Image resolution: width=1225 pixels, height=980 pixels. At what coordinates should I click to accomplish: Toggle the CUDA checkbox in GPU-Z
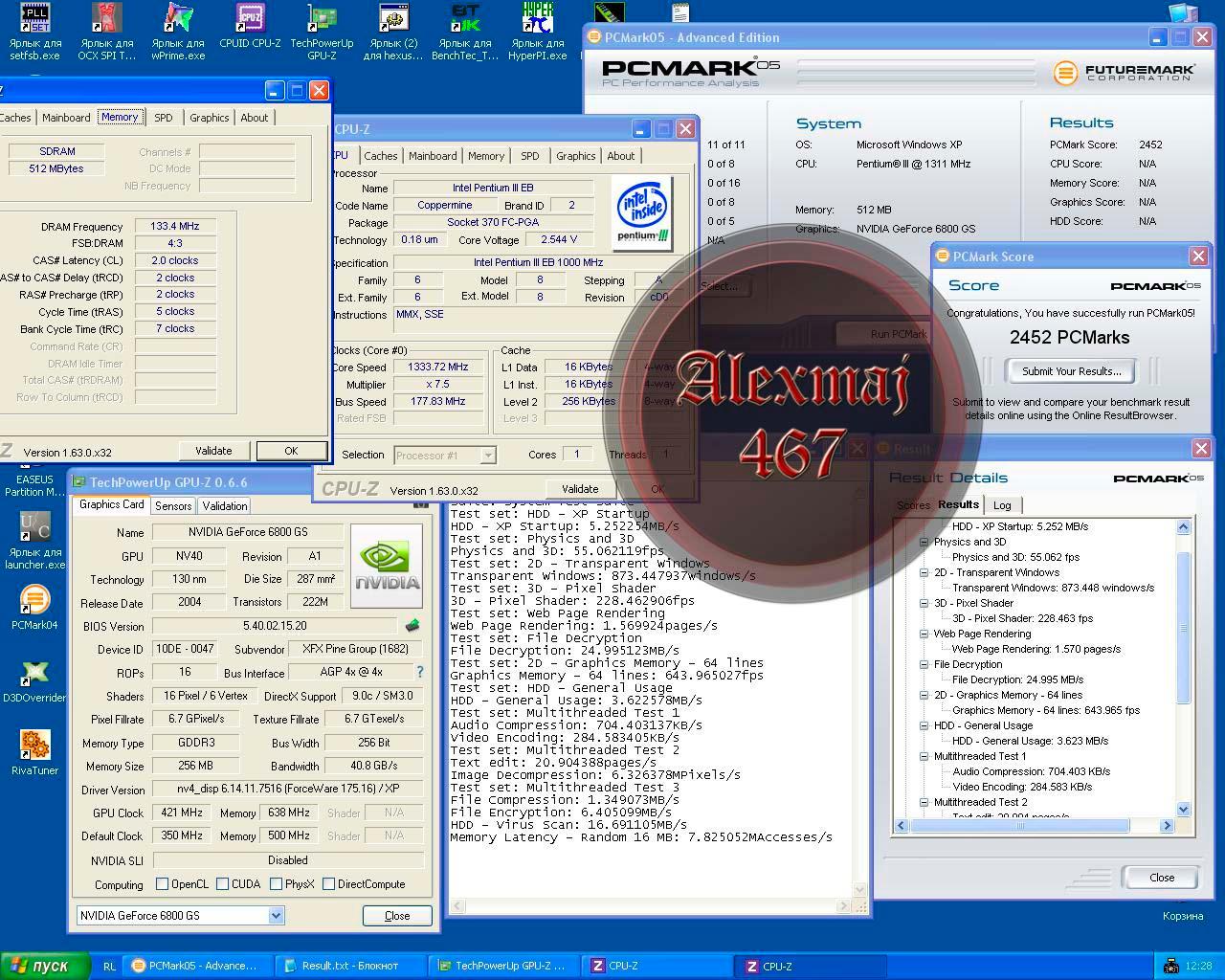click(x=222, y=884)
